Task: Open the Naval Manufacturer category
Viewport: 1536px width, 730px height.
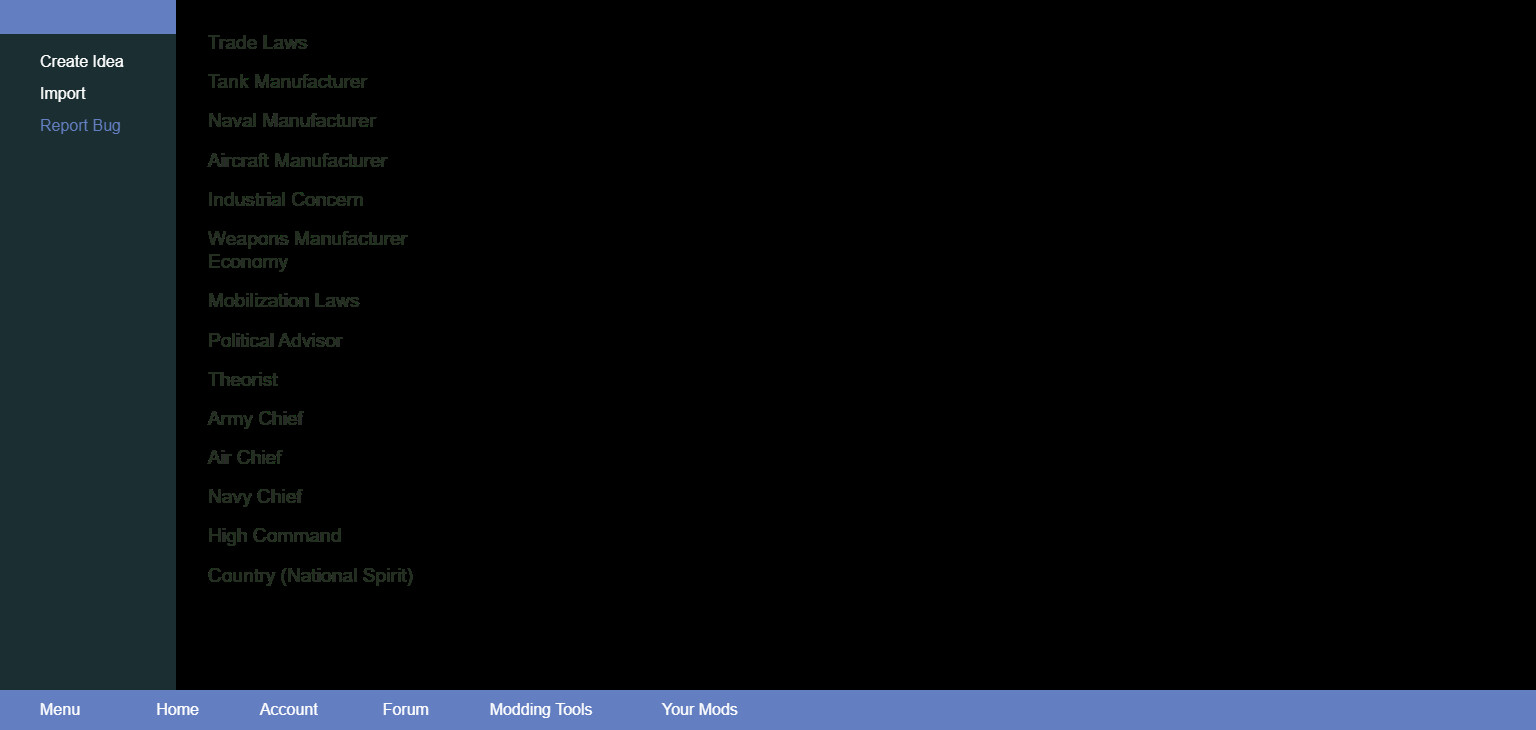Action: (x=291, y=121)
